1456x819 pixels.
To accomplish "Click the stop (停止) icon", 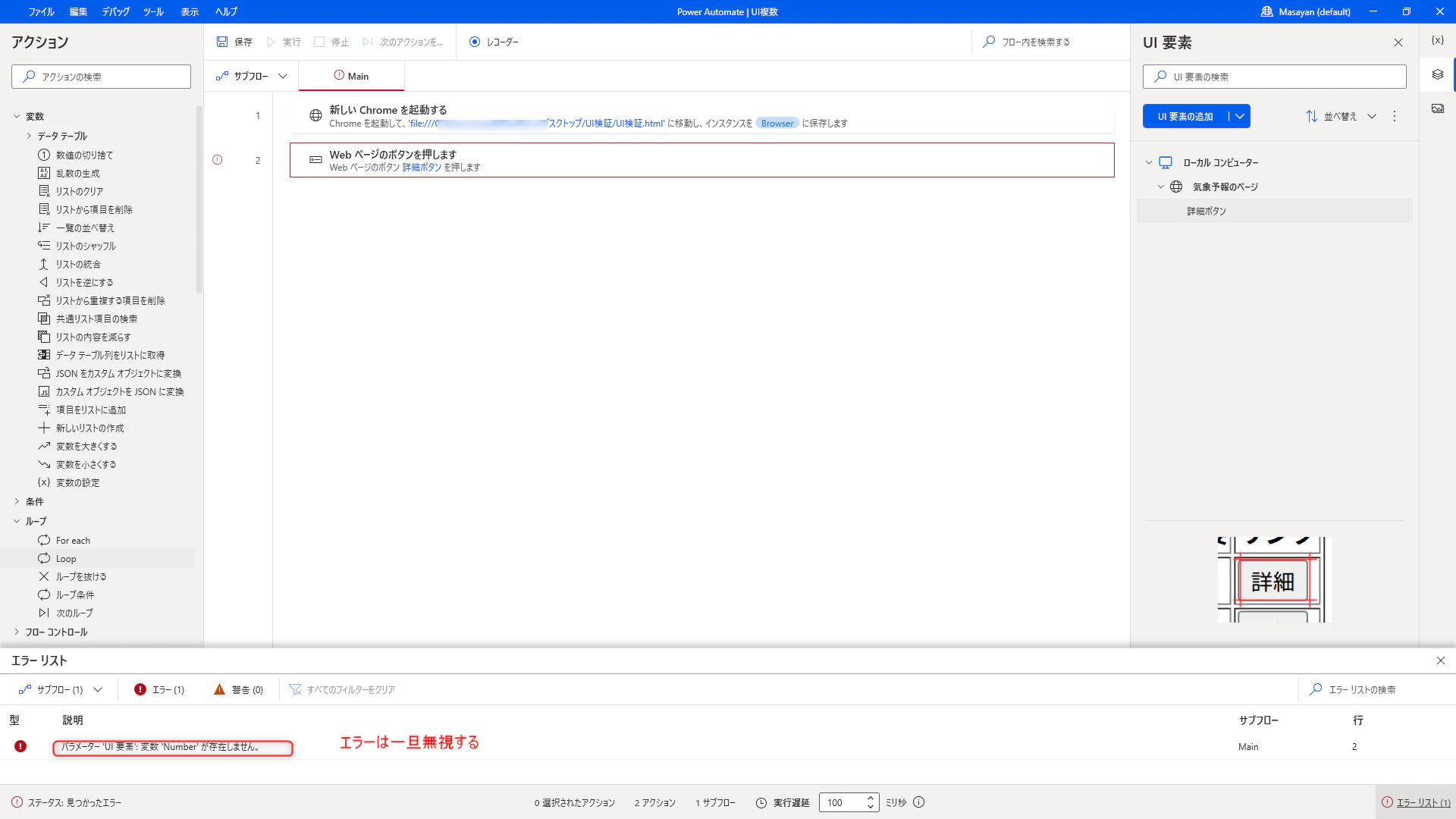I will pos(319,42).
